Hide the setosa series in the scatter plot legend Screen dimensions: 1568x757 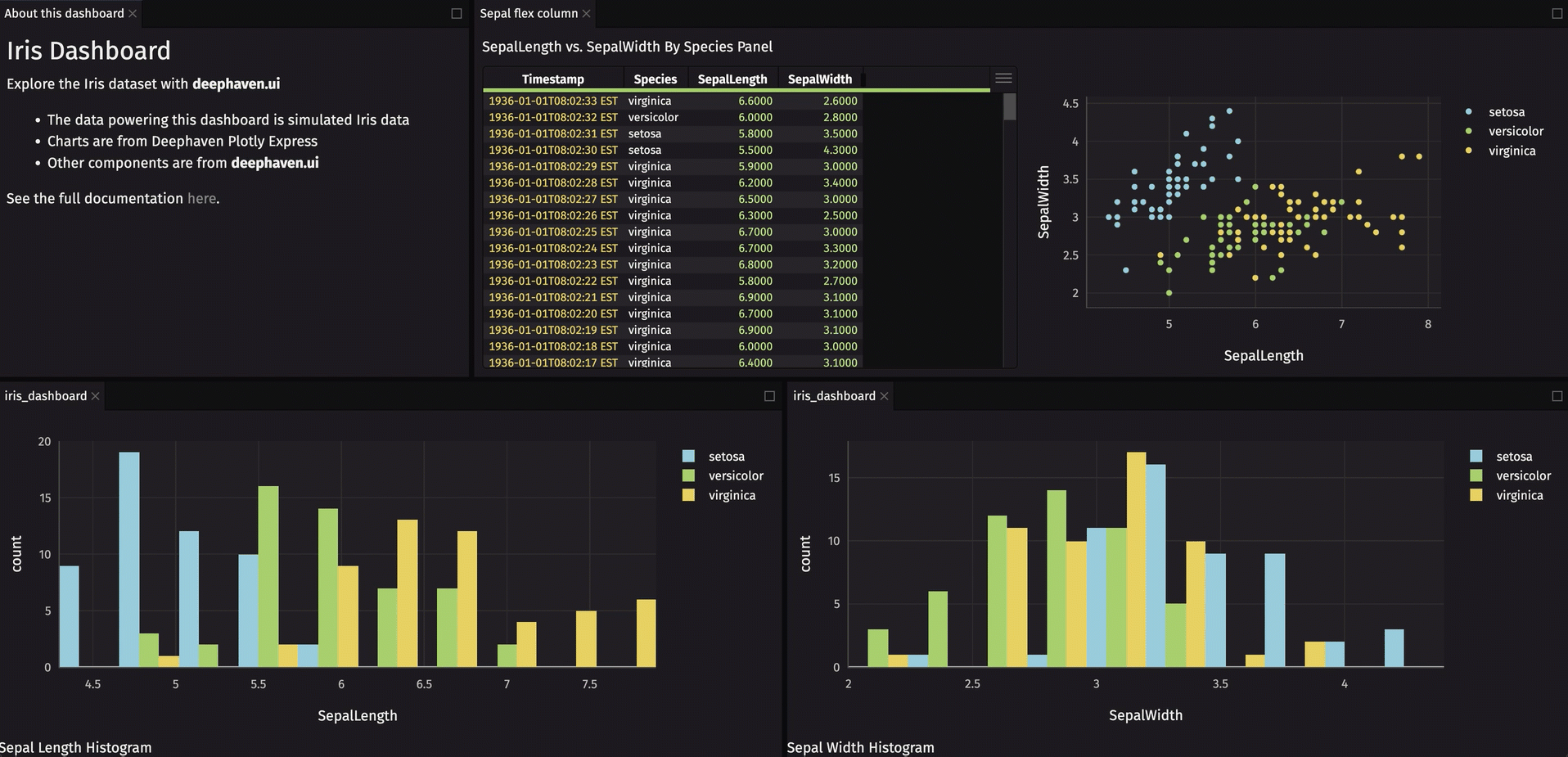click(1506, 112)
